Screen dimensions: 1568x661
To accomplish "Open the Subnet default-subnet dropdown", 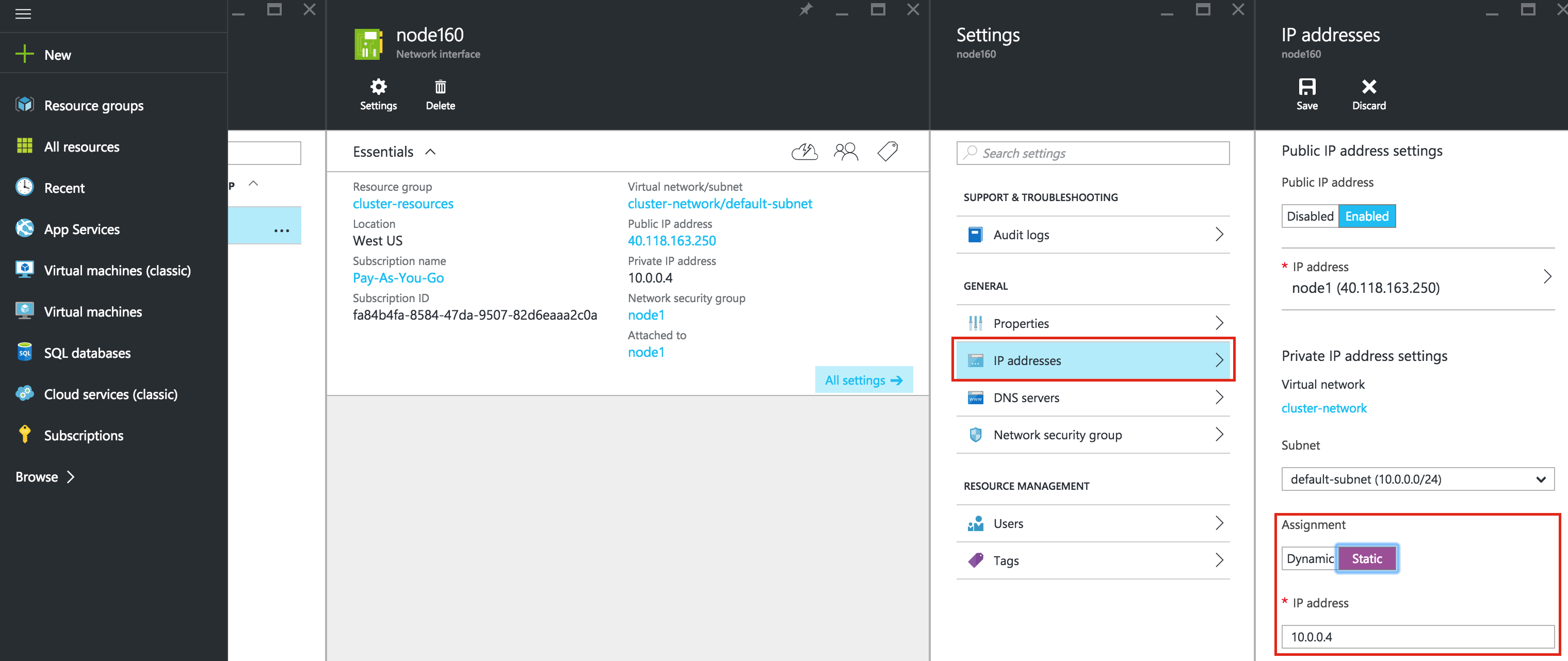I will [1418, 479].
